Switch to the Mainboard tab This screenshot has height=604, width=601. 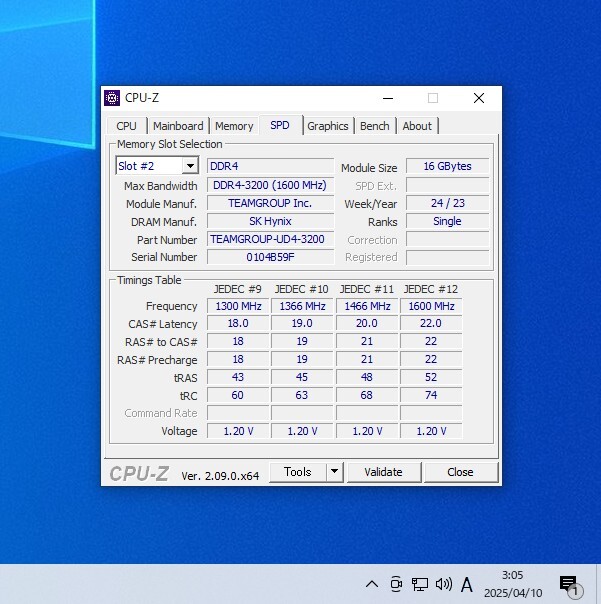point(178,126)
